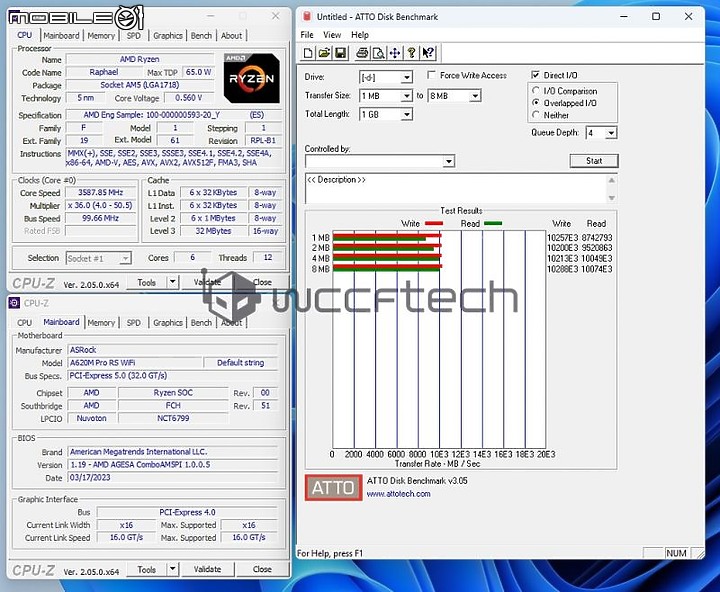The image size is (720, 592).
Task: Click the New file icon in ATTO toolbar
Action: 308,53
